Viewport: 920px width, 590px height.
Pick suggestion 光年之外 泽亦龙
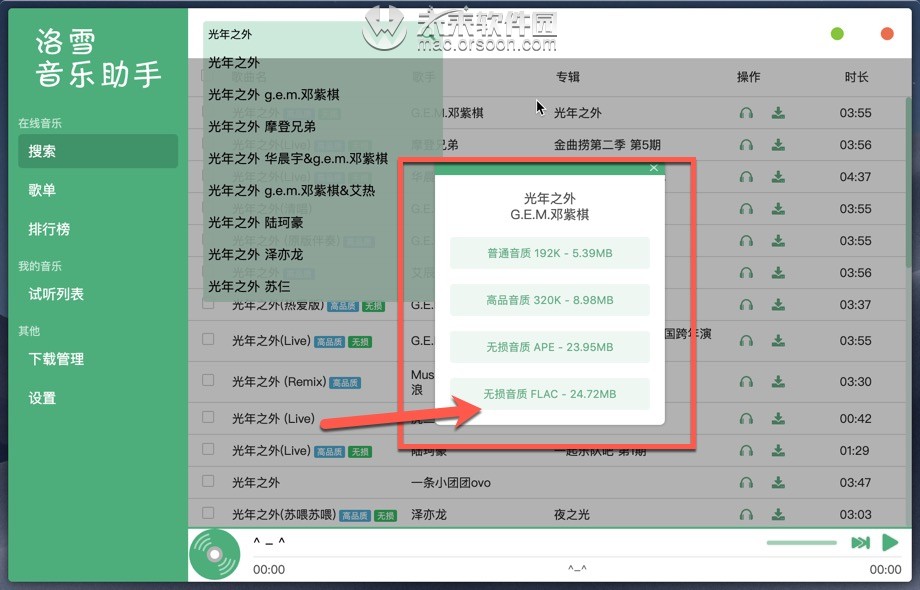[x=323, y=255]
